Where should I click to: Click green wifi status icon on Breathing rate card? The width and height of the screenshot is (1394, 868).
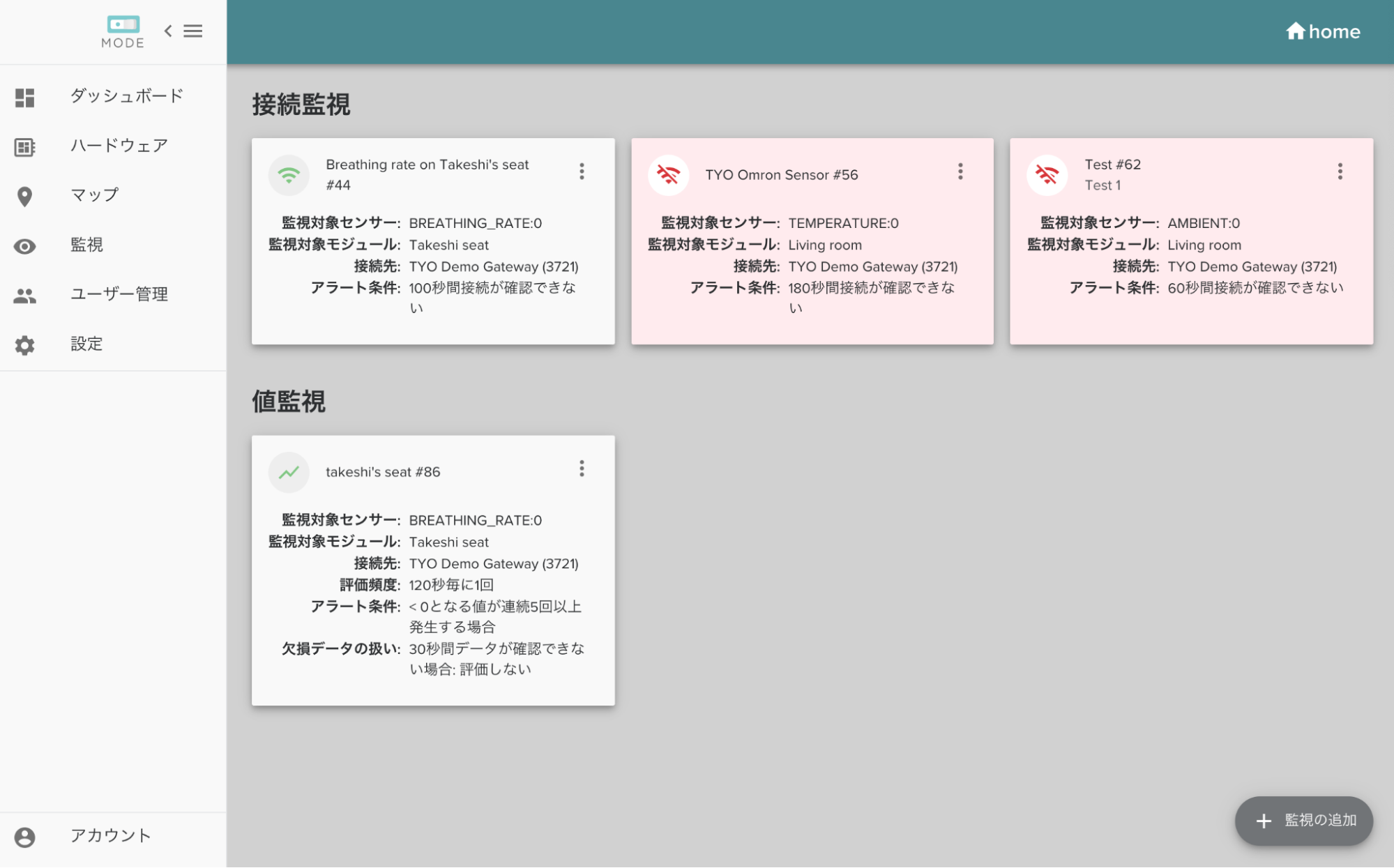coord(289,175)
